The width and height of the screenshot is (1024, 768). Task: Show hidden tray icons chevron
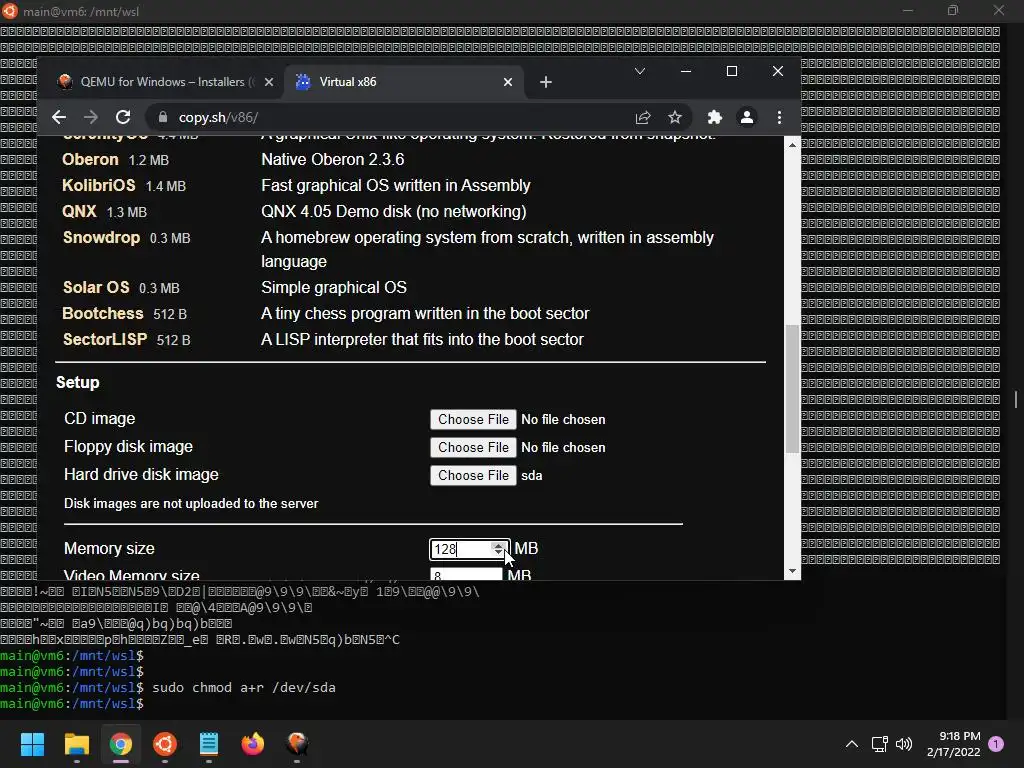pyautogui.click(x=852, y=744)
